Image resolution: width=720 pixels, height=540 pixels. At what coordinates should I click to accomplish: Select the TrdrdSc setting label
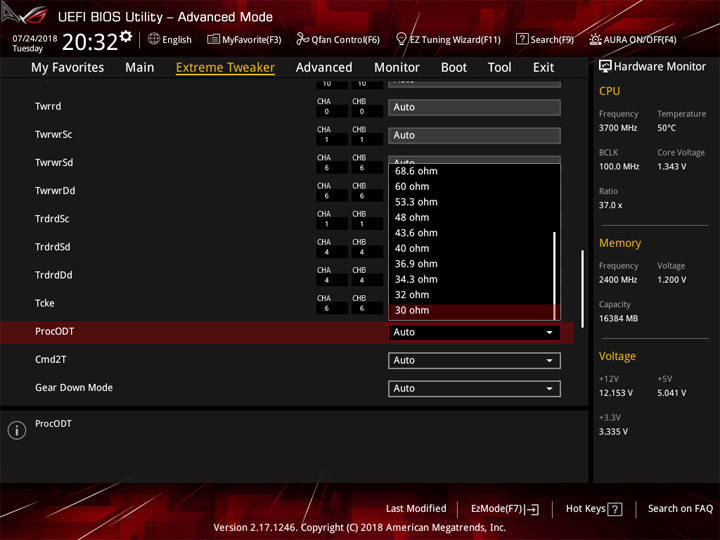pyautogui.click(x=52, y=219)
